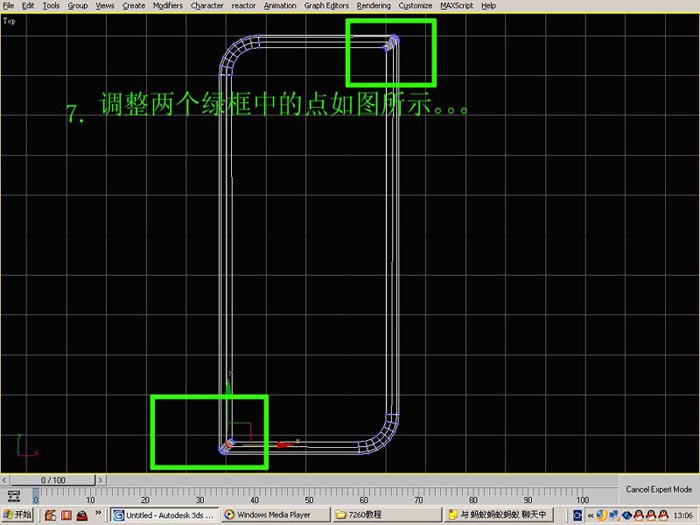Click the Top viewport label

tap(9, 21)
